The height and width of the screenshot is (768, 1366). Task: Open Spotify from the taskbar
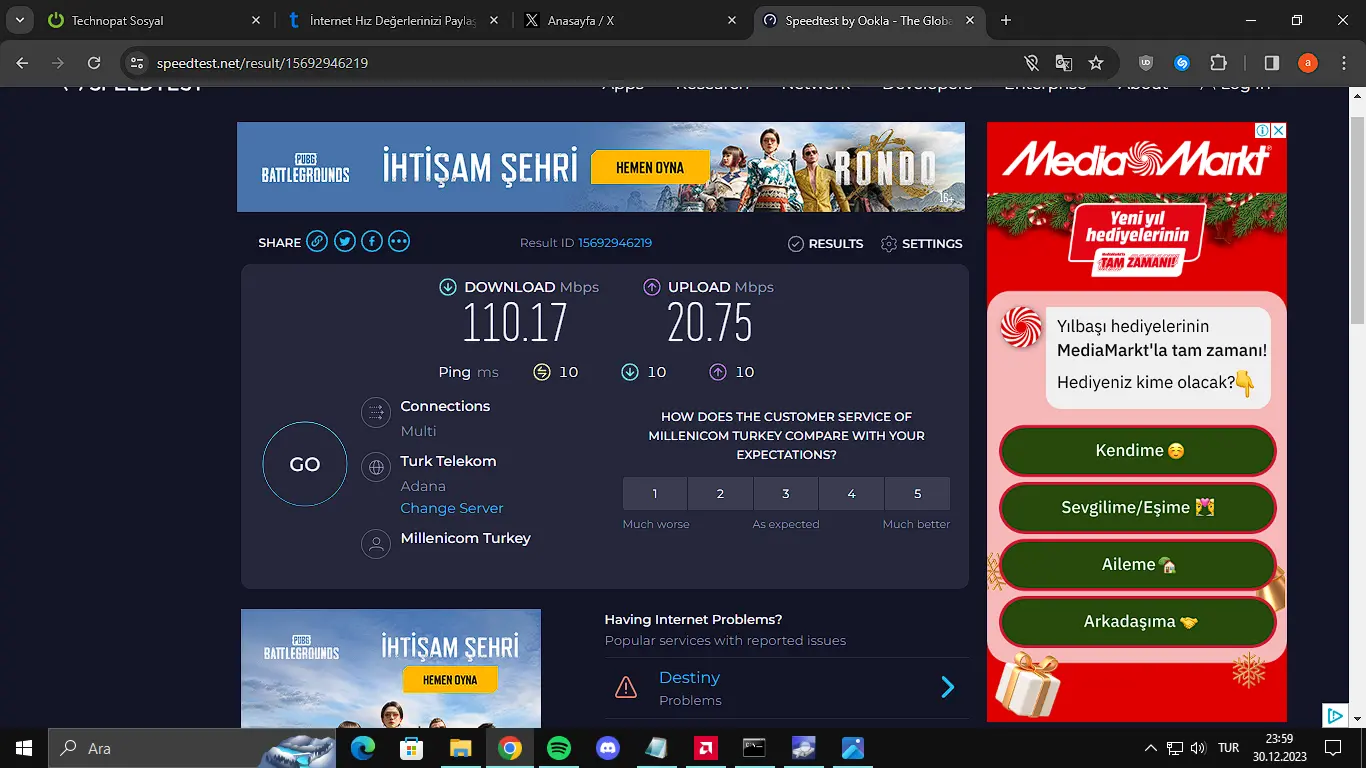pyautogui.click(x=559, y=748)
